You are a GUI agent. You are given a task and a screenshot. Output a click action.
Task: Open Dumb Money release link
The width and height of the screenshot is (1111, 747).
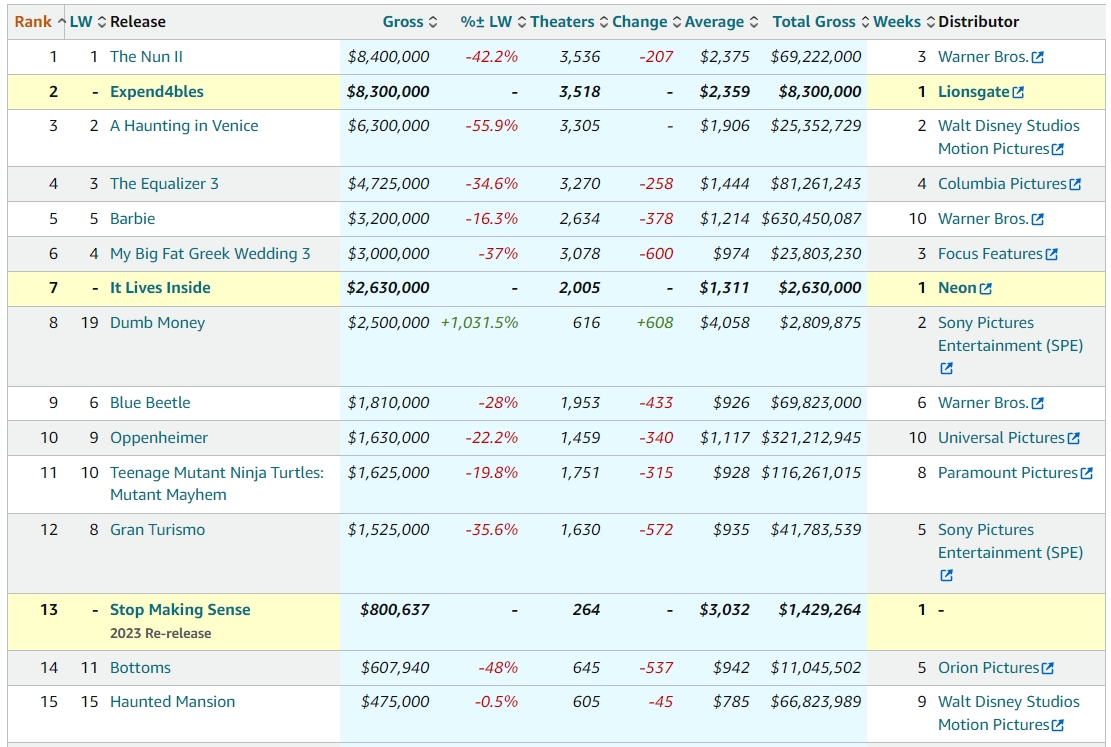pyautogui.click(x=157, y=322)
